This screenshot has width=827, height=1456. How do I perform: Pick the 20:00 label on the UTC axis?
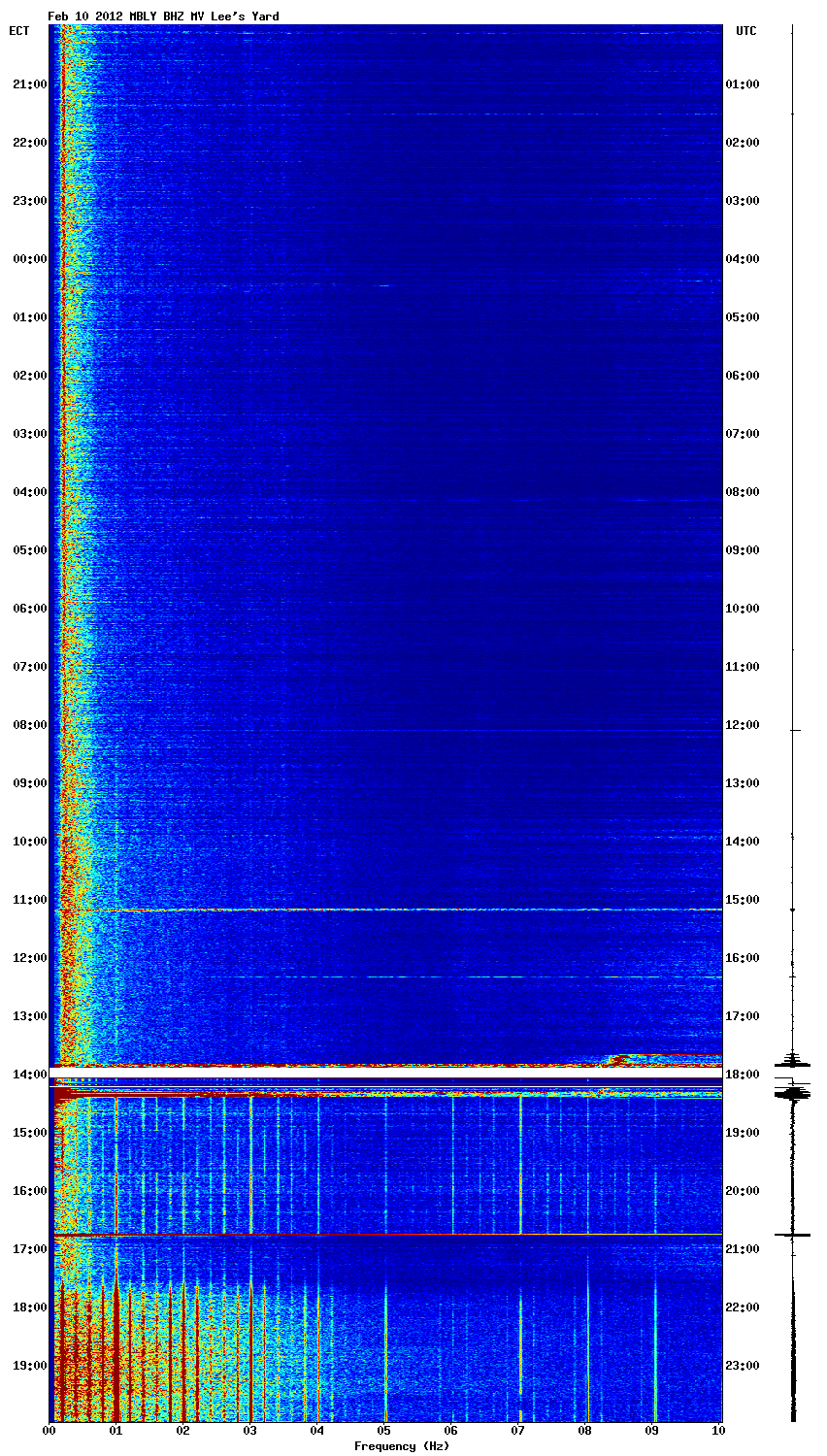[743, 1191]
